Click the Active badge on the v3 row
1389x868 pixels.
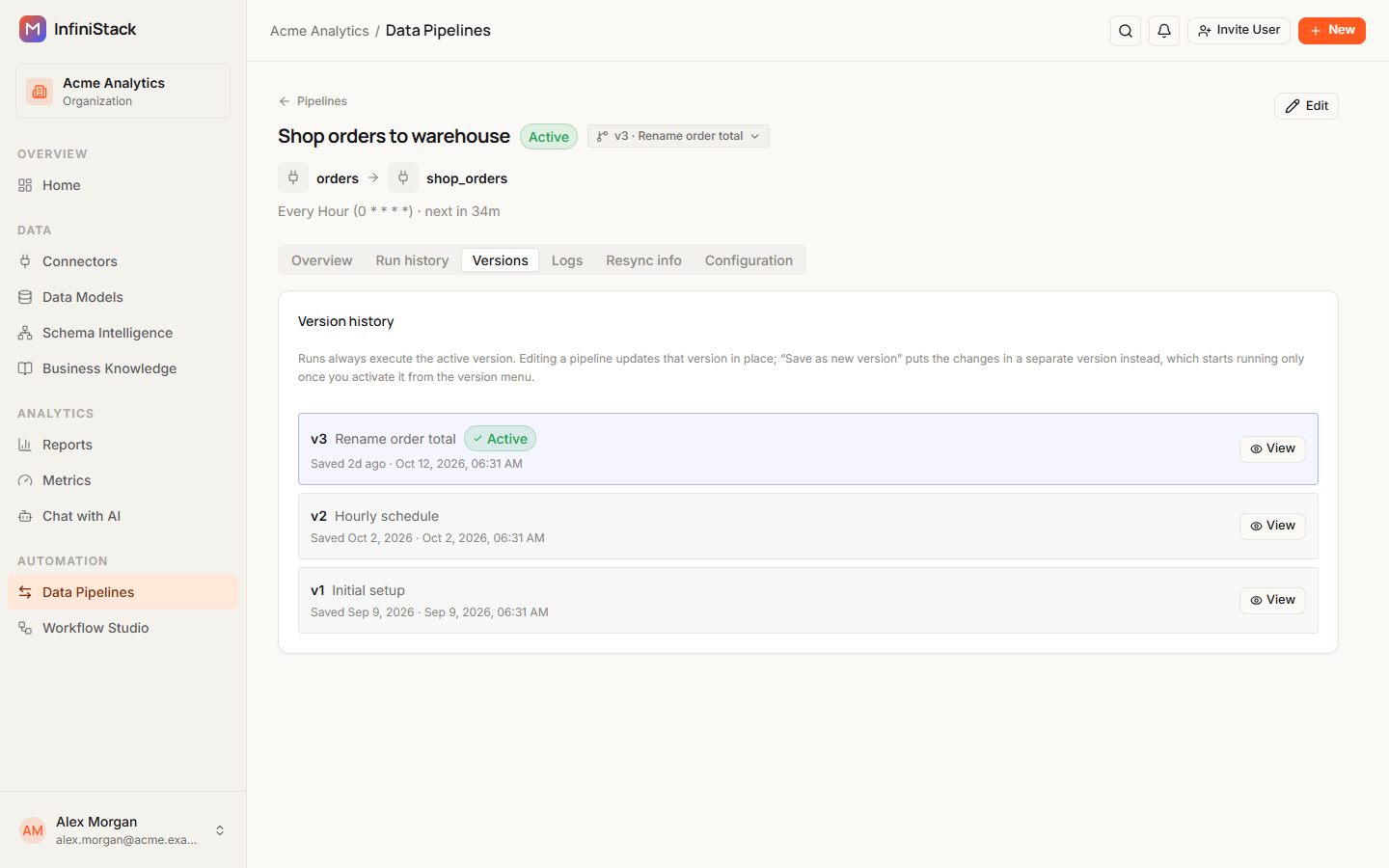point(500,439)
